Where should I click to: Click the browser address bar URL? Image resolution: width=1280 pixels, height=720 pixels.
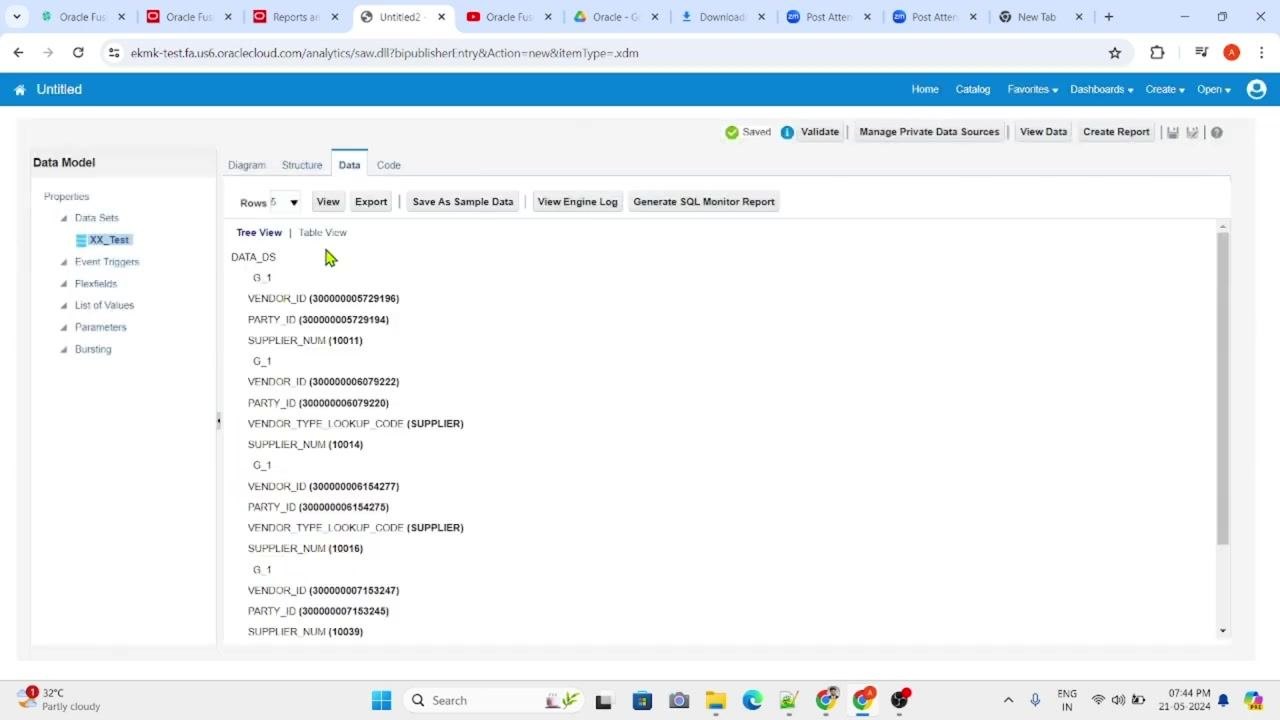pyautogui.click(x=384, y=53)
